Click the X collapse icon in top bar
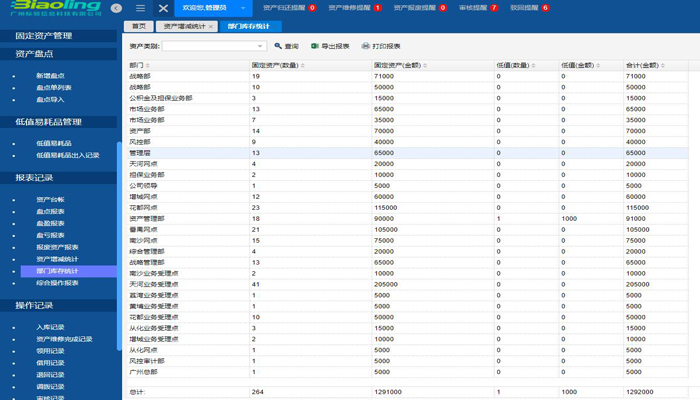 tap(163, 8)
